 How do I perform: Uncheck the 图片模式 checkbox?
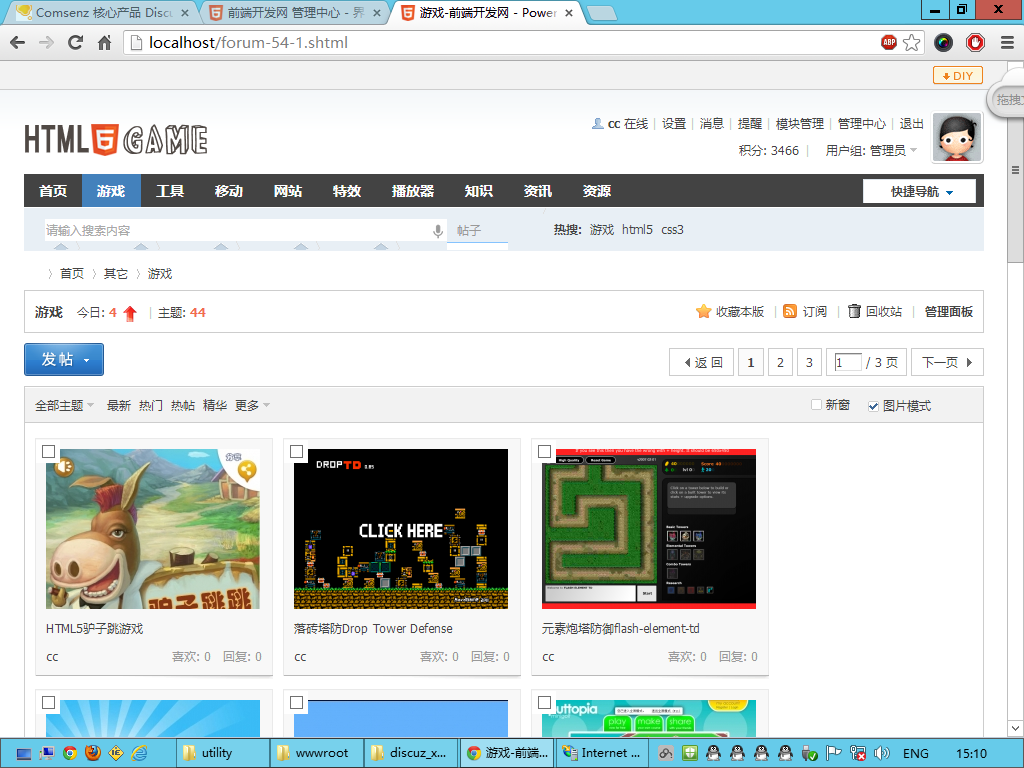(873, 406)
